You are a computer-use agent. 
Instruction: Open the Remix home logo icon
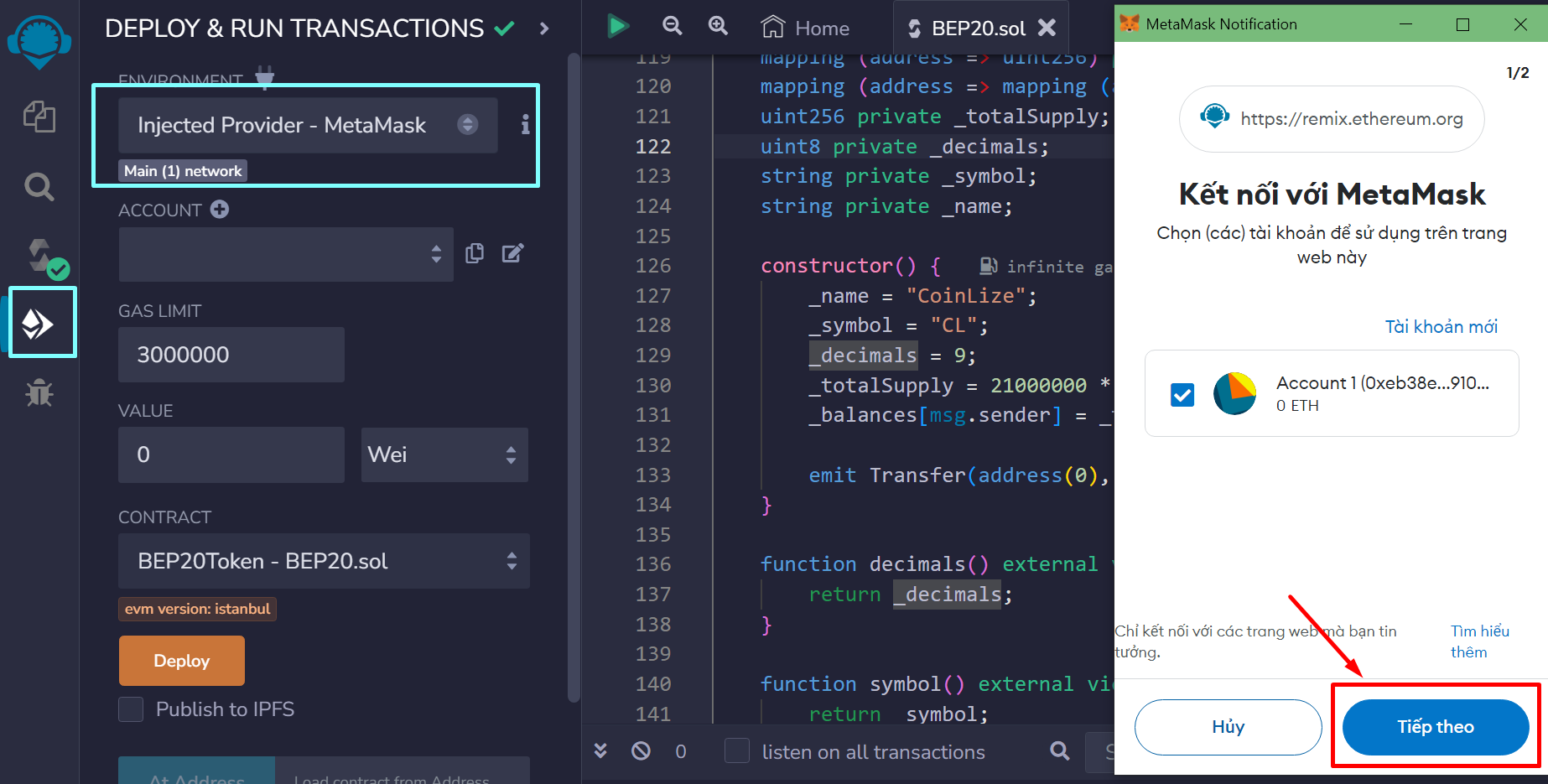[39, 41]
